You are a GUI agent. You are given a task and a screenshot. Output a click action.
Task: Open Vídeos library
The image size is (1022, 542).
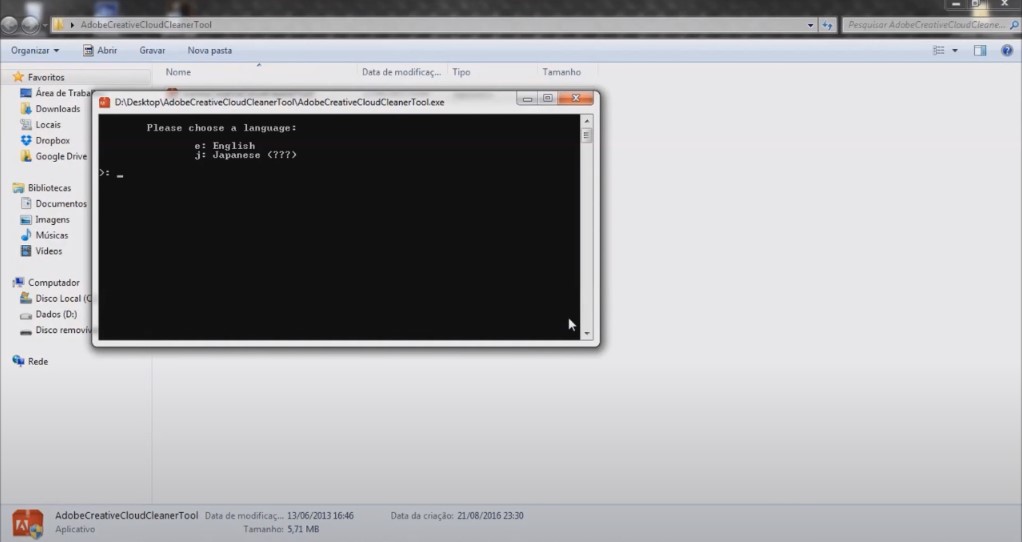coord(48,251)
